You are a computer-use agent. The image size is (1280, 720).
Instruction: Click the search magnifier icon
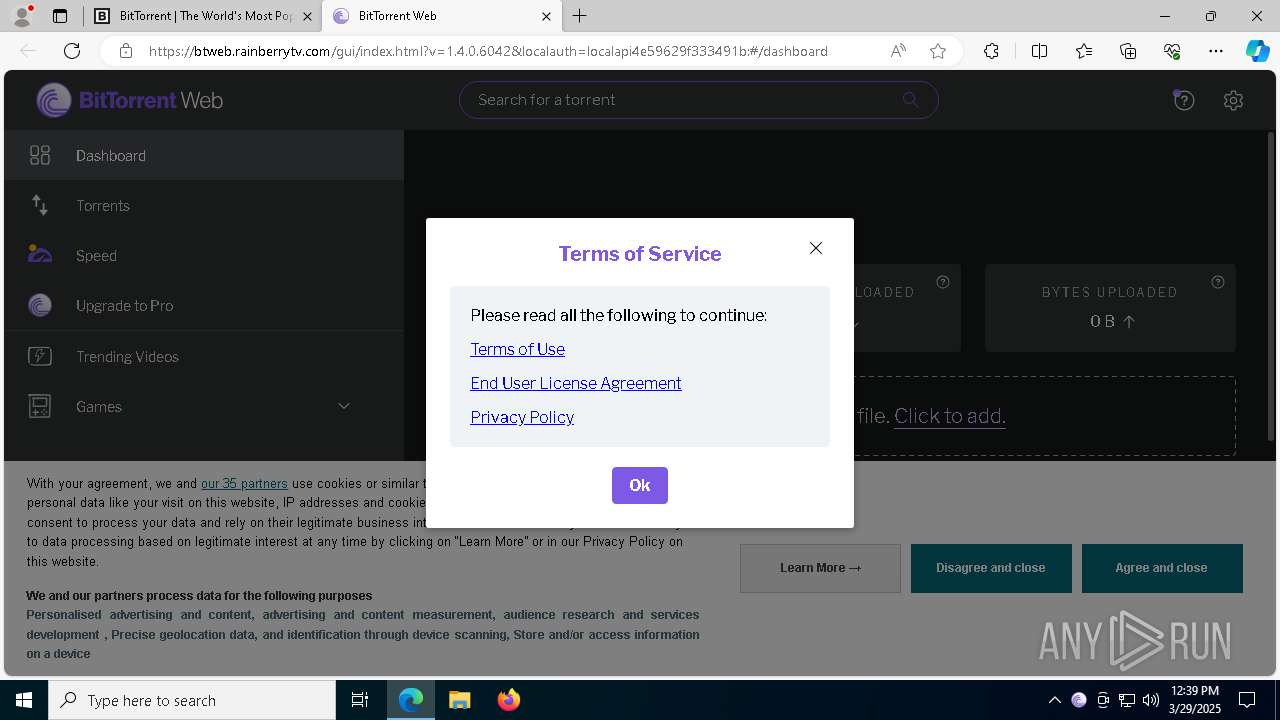pyautogui.click(x=910, y=99)
